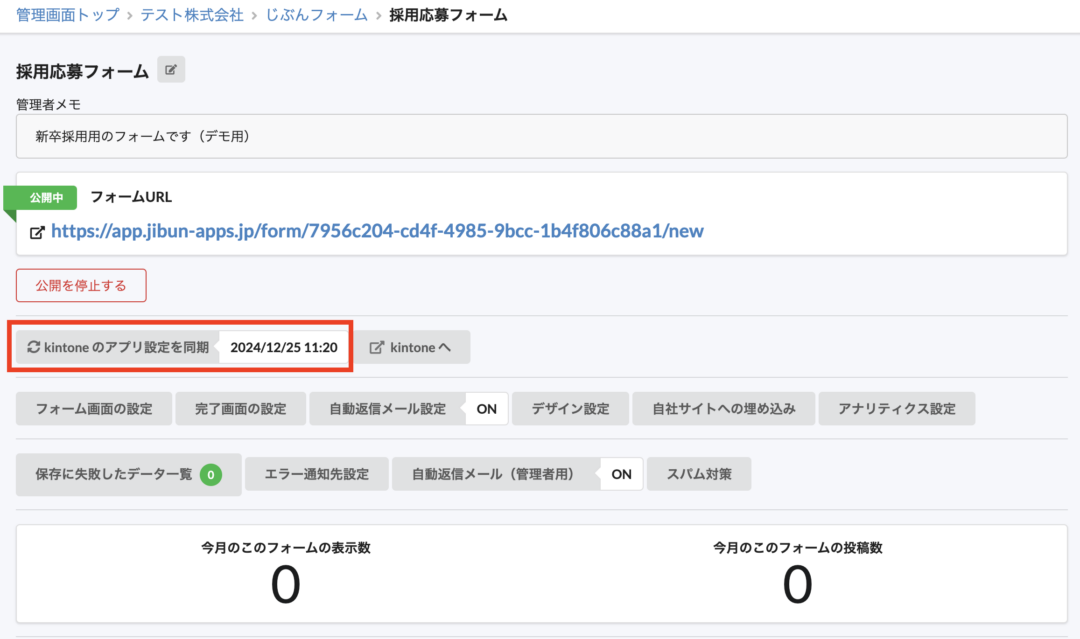
Task: Open エラー通知先設定
Action: click(x=316, y=474)
